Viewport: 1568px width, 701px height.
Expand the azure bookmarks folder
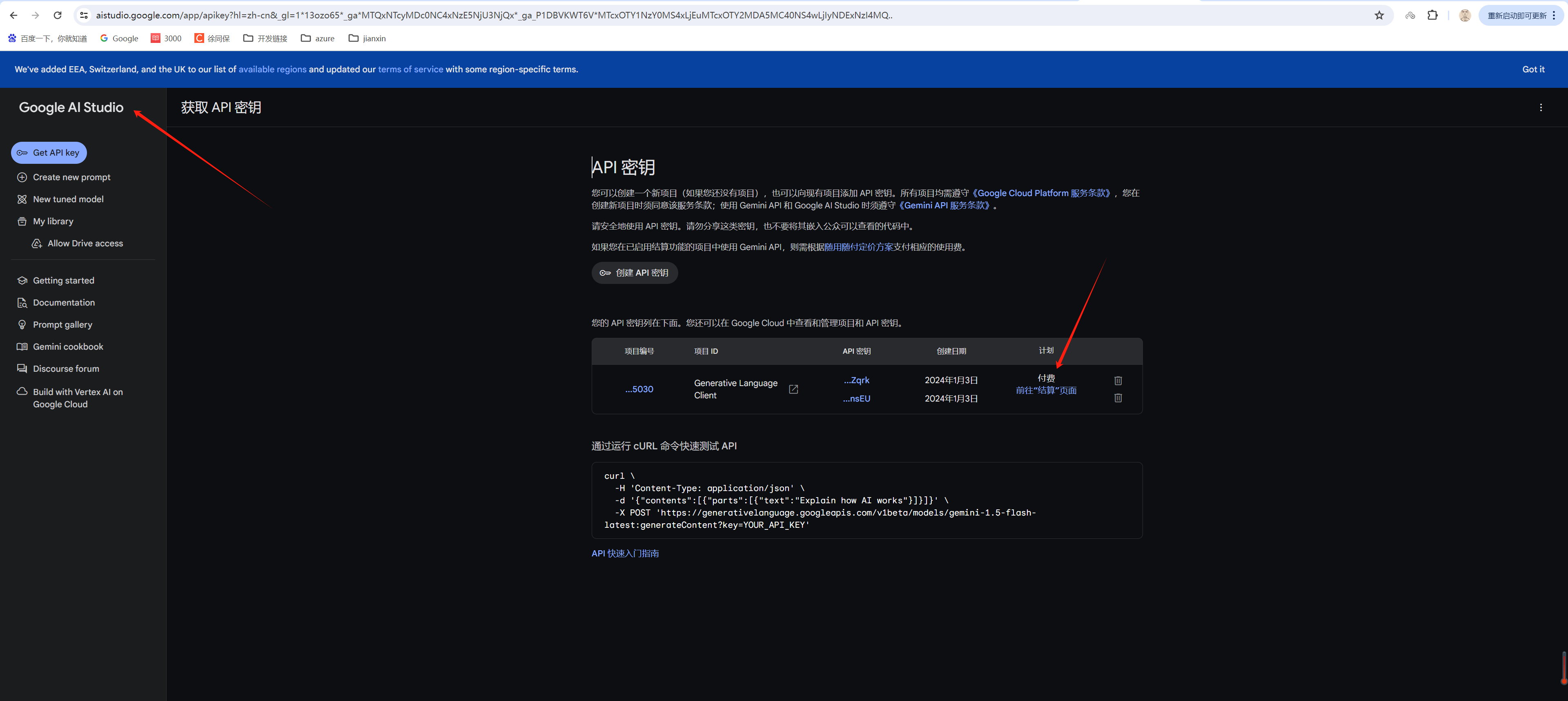(x=317, y=38)
